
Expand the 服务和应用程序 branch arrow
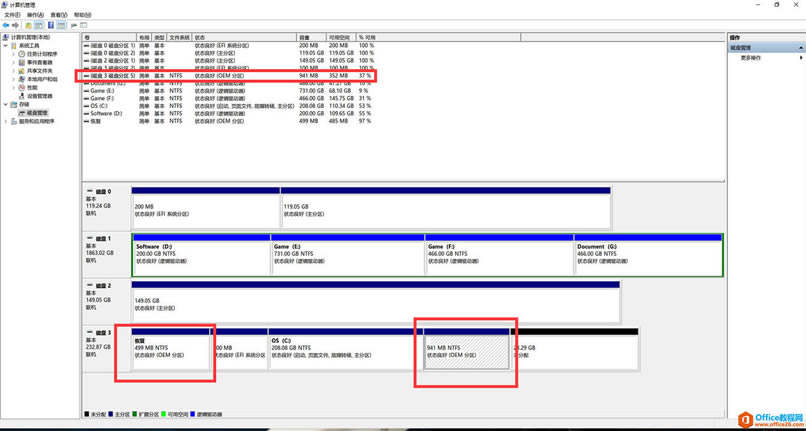click(x=6, y=121)
